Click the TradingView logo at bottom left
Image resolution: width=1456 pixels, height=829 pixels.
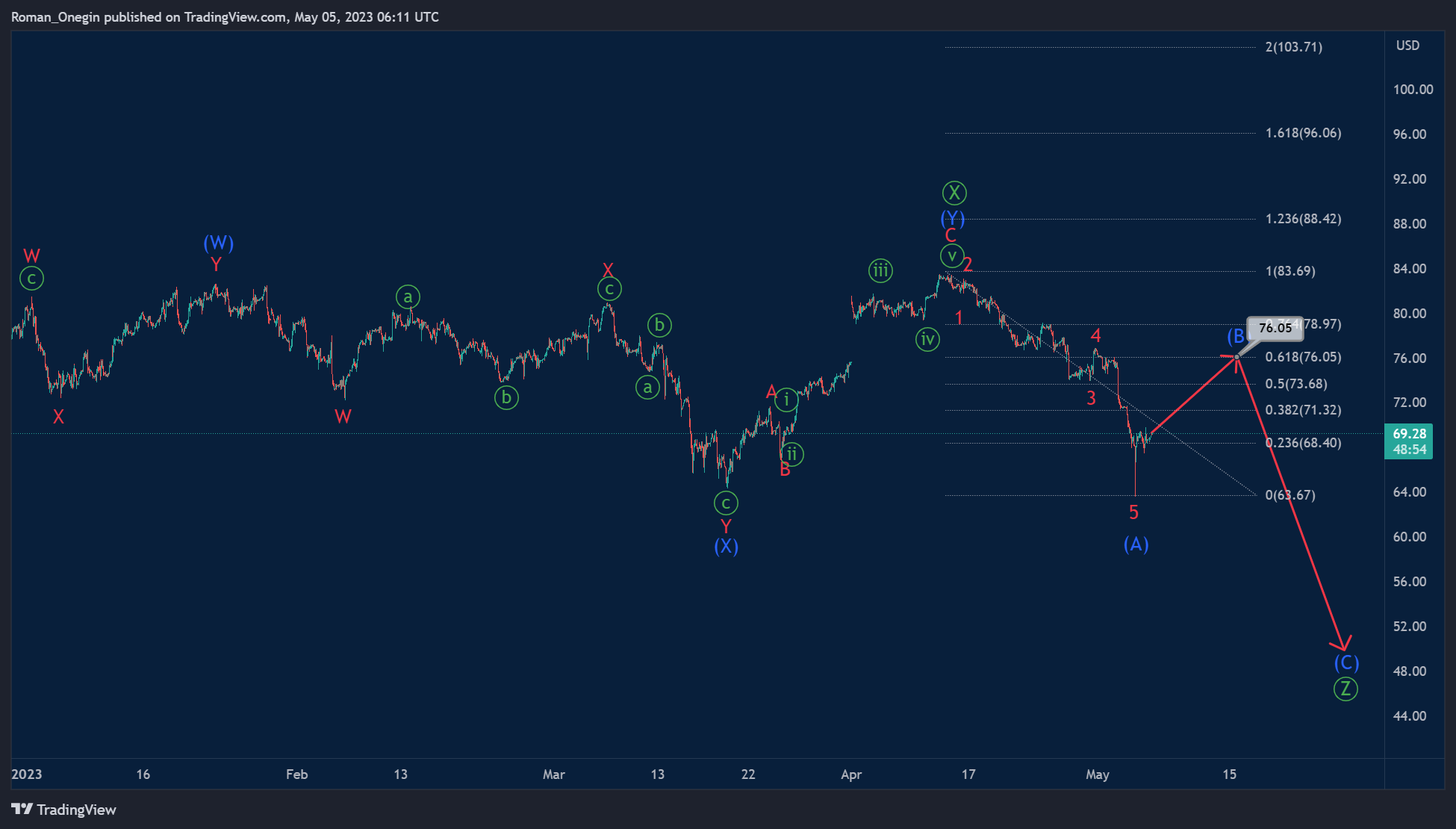pyautogui.click(x=64, y=810)
